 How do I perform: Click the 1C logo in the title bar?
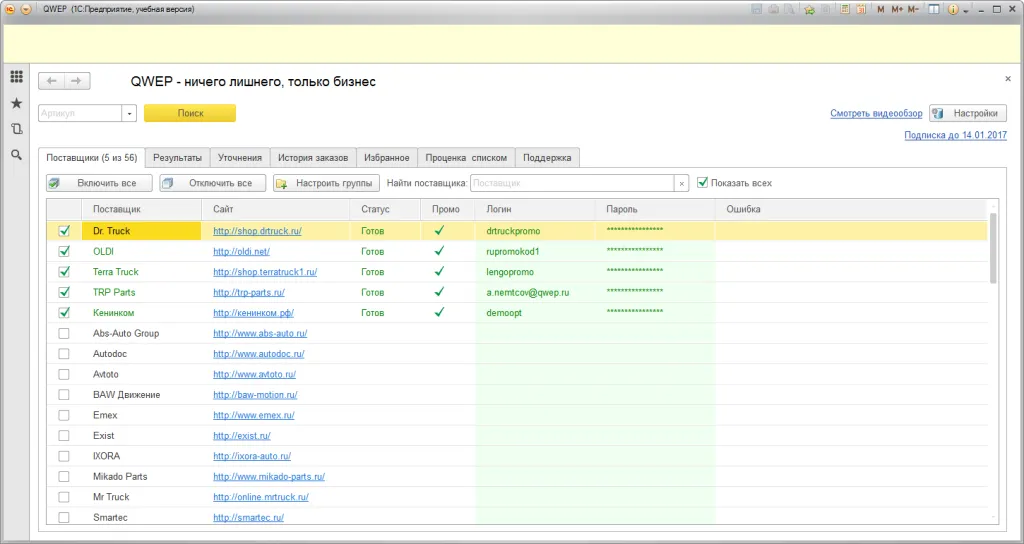tap(10, 9)
